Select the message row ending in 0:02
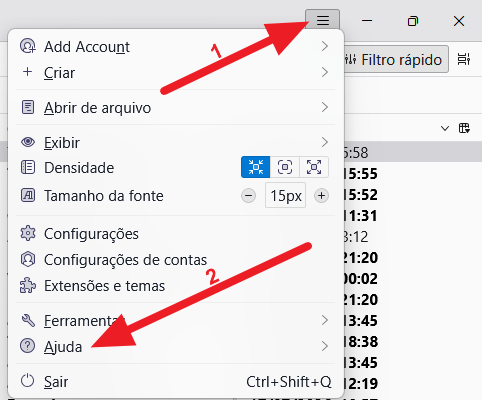Screen dimensions: 489x400 (413, 279)
